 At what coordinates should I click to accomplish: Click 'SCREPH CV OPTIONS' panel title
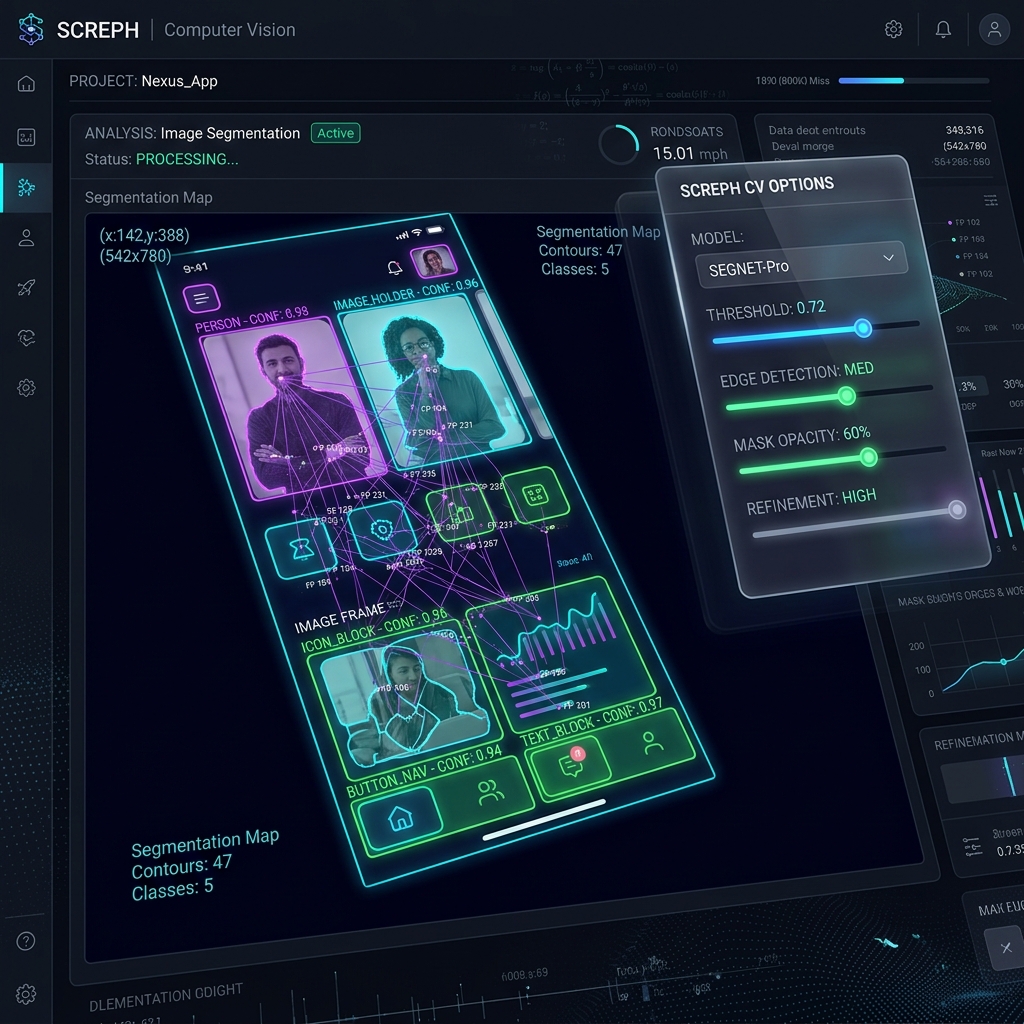coord(757,187)
